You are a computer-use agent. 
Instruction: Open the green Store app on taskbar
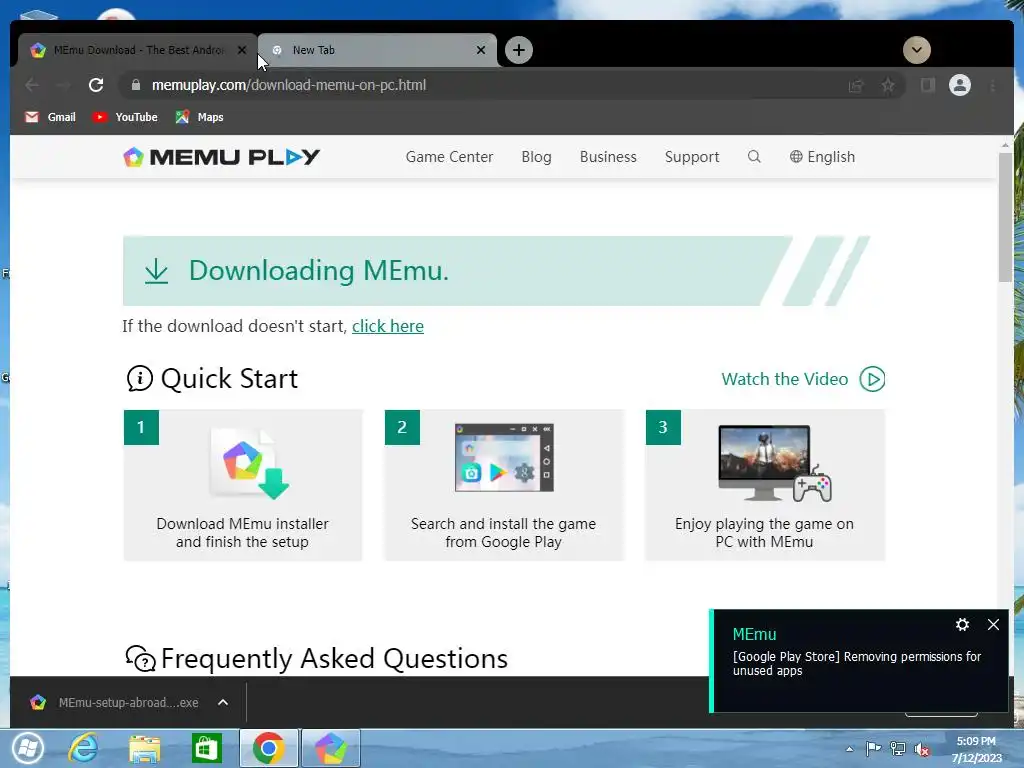click(206, 748)
